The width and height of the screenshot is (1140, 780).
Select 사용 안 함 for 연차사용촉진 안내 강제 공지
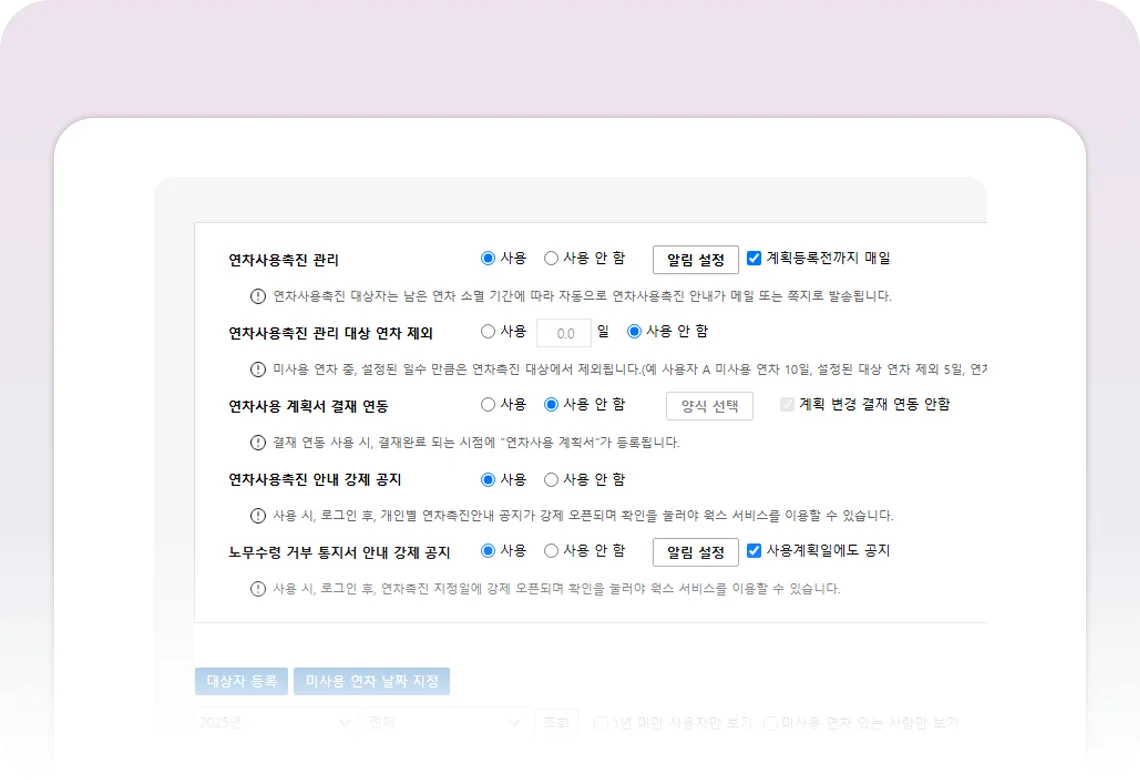[551, 479]
